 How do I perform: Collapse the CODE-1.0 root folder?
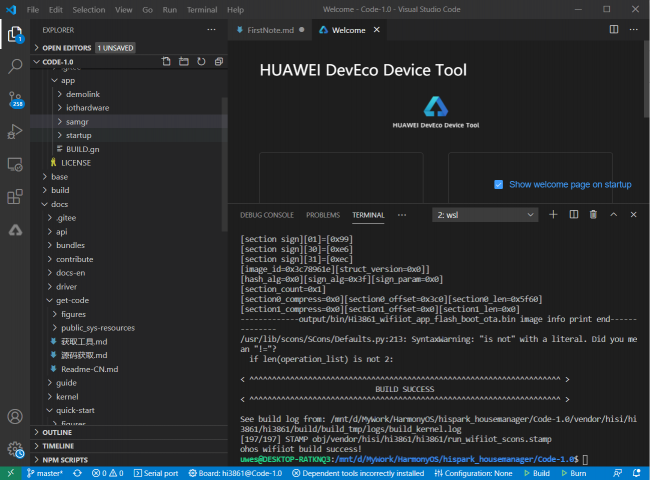pyautogui.click(x=37, y=62)
